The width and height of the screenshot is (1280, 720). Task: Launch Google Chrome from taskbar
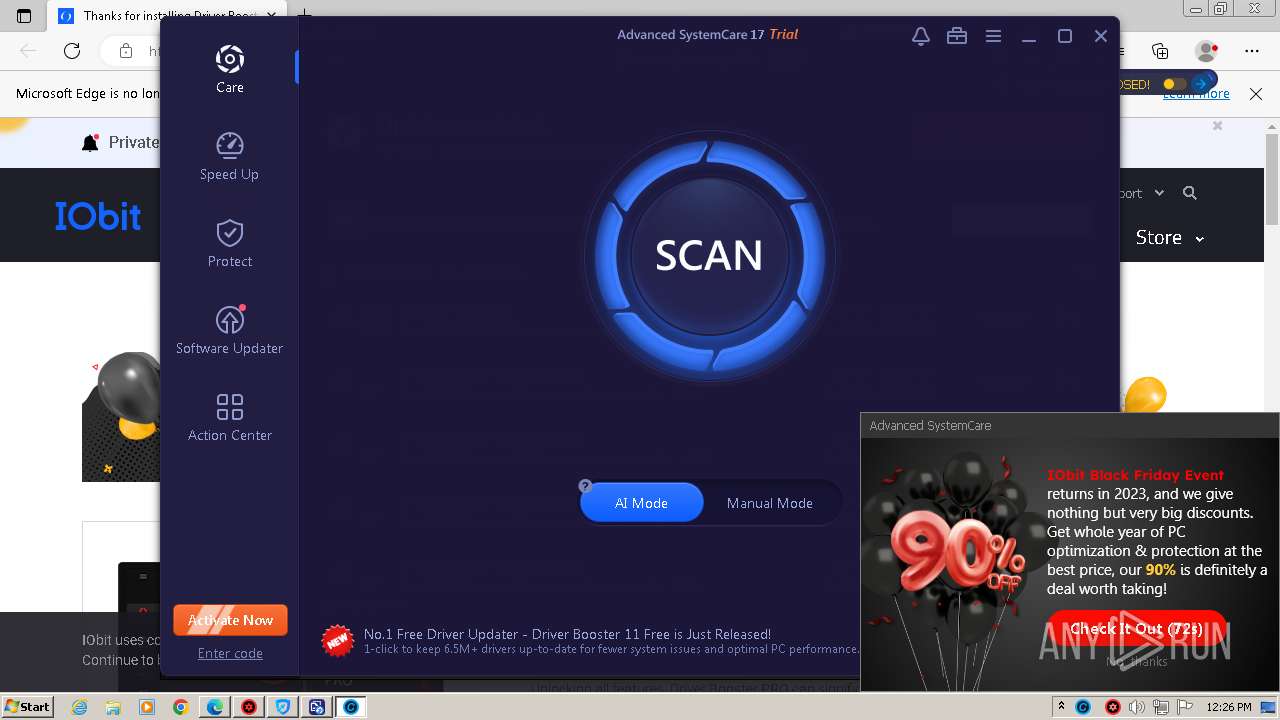pyautogui.click(x=181, y=707)
